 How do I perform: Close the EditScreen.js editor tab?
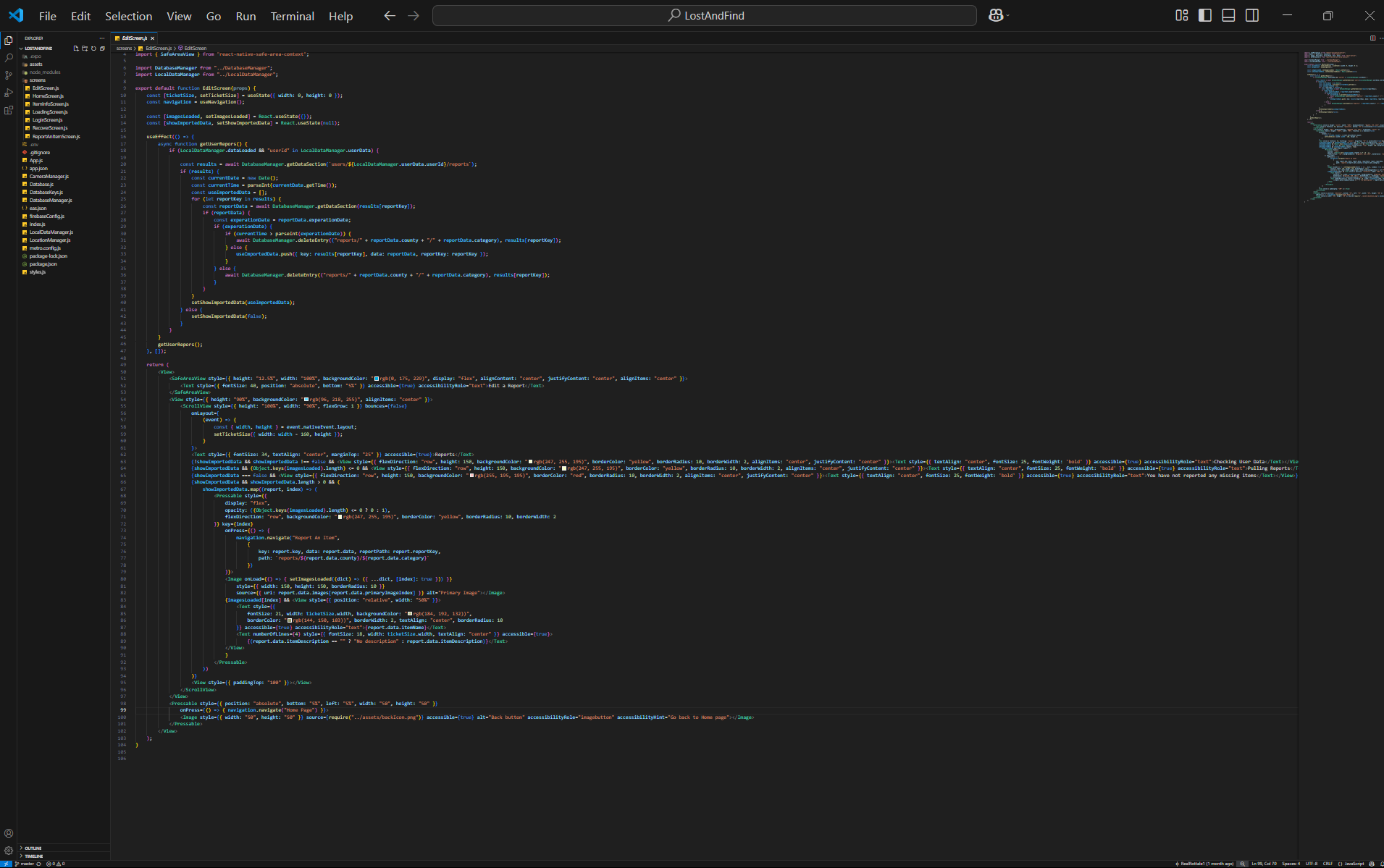[x=152, y=38]
